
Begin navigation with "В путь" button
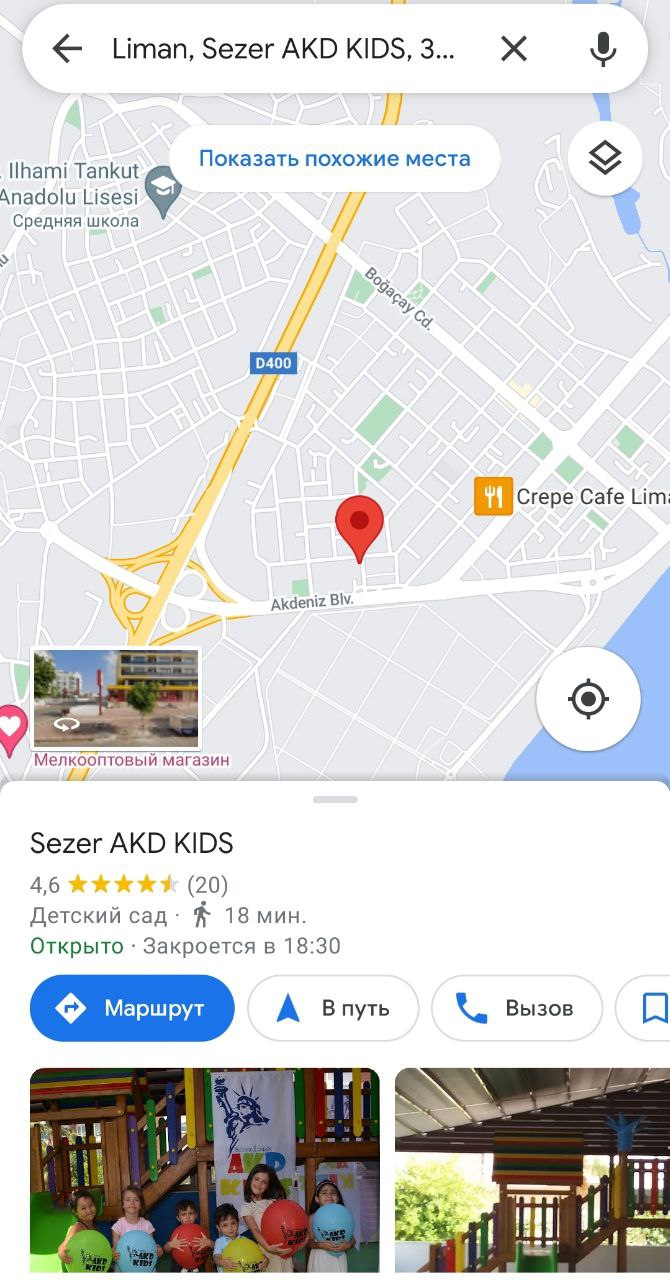pyautogui.click(x=333, y=1008)
